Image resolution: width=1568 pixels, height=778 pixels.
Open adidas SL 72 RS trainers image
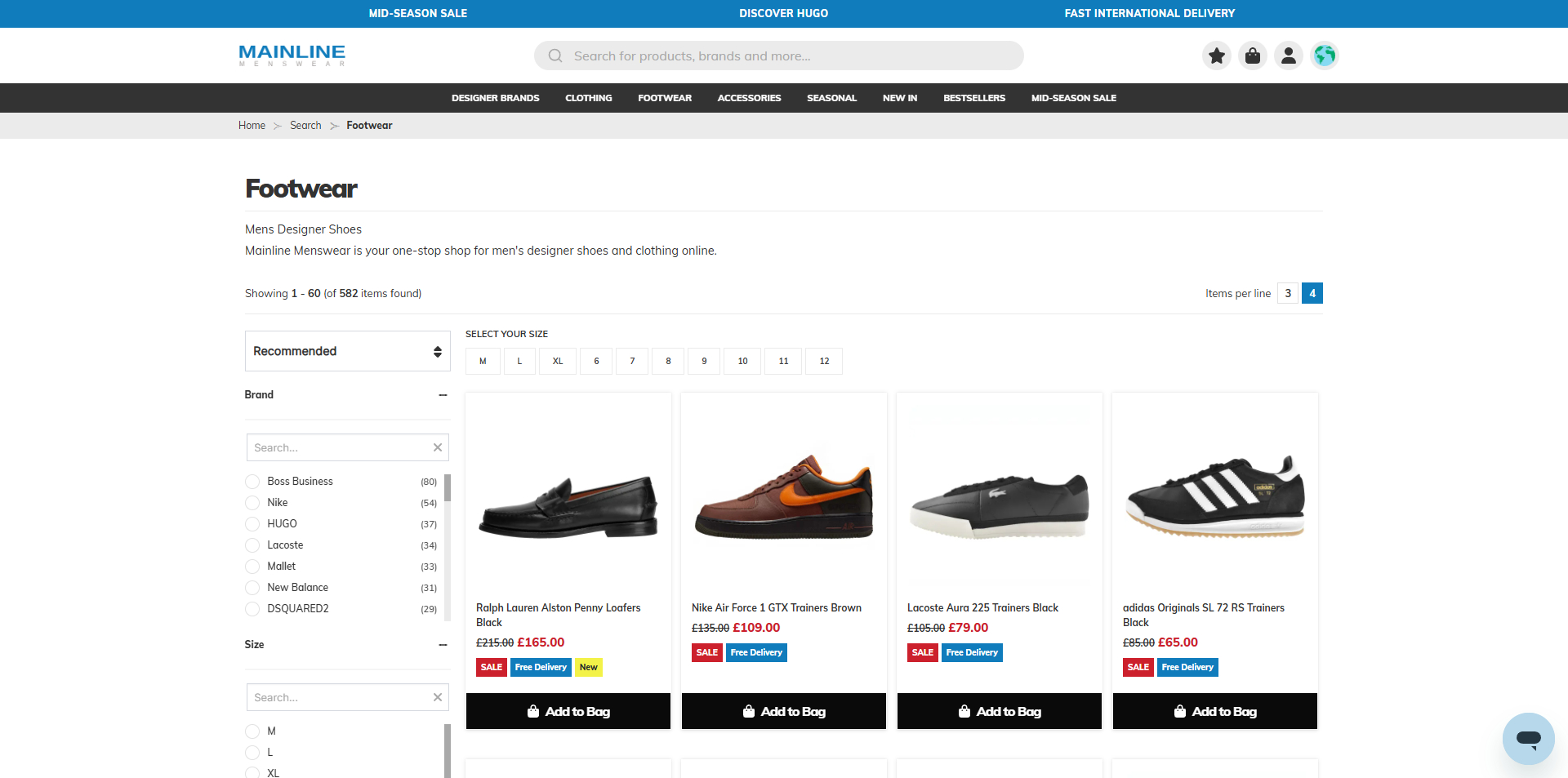pos(1215,496)
